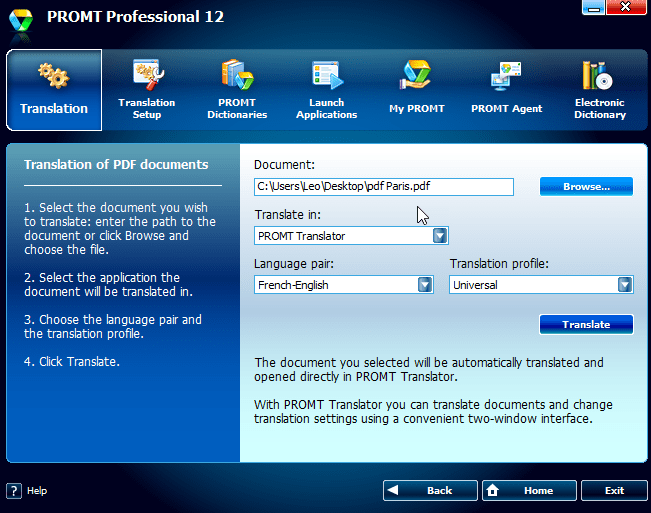Click the Help question mark icon
Image resolution: width=651 pixels, height=513 pixels.
(14, 491)
